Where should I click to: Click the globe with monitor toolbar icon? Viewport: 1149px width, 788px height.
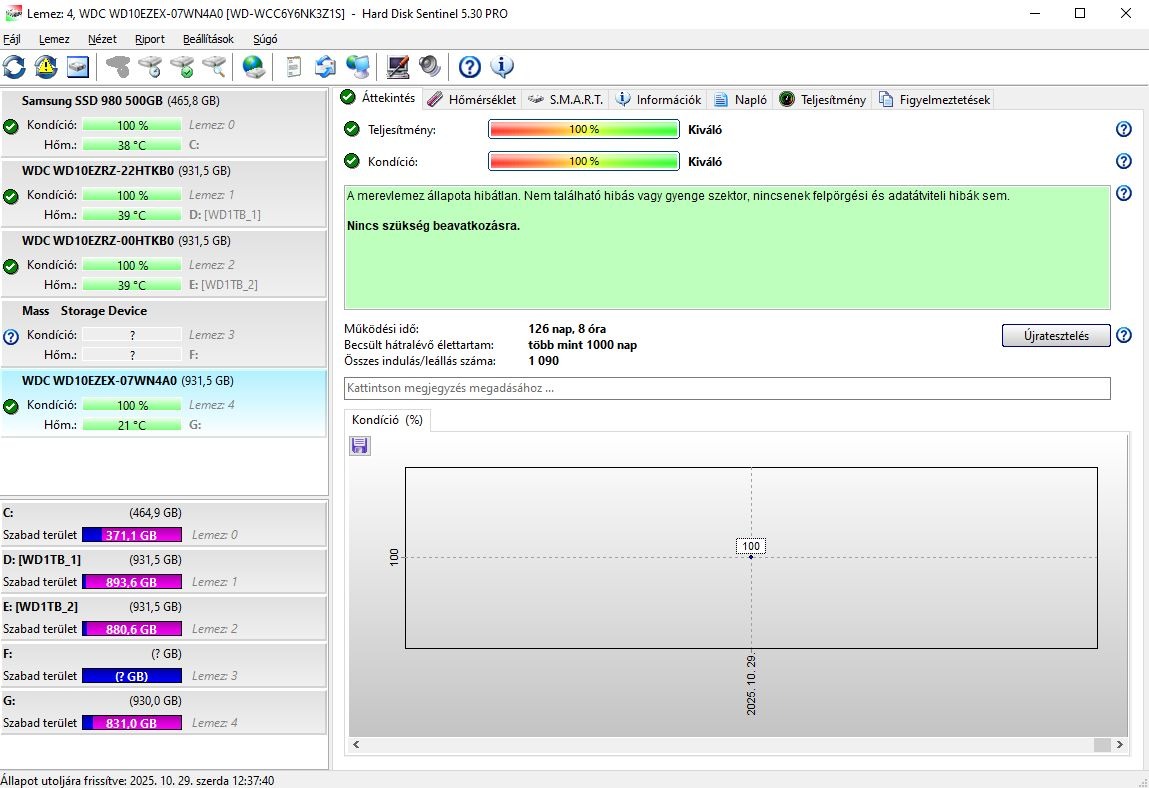tap(358, 67)
